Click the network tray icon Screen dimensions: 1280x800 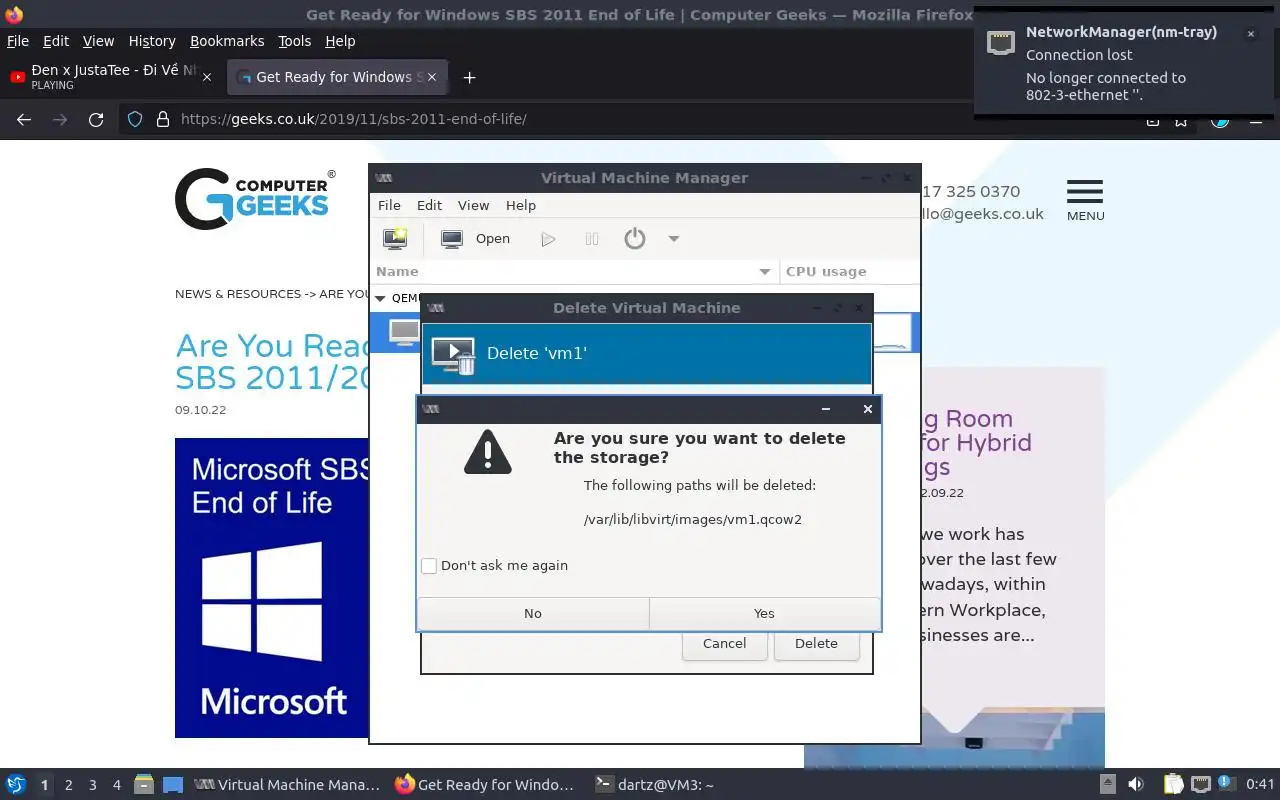pos(1201,785)
